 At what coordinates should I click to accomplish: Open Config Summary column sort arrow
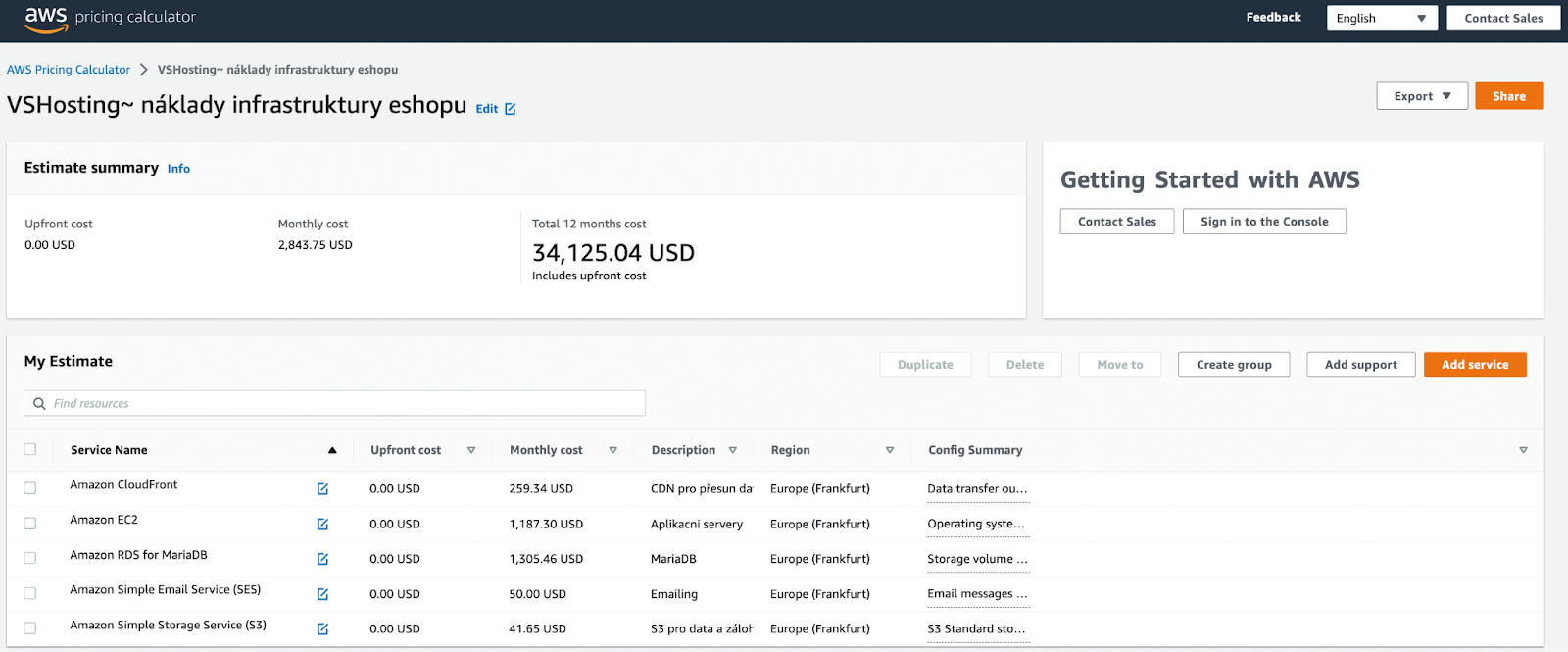[x=1523, y=450]
